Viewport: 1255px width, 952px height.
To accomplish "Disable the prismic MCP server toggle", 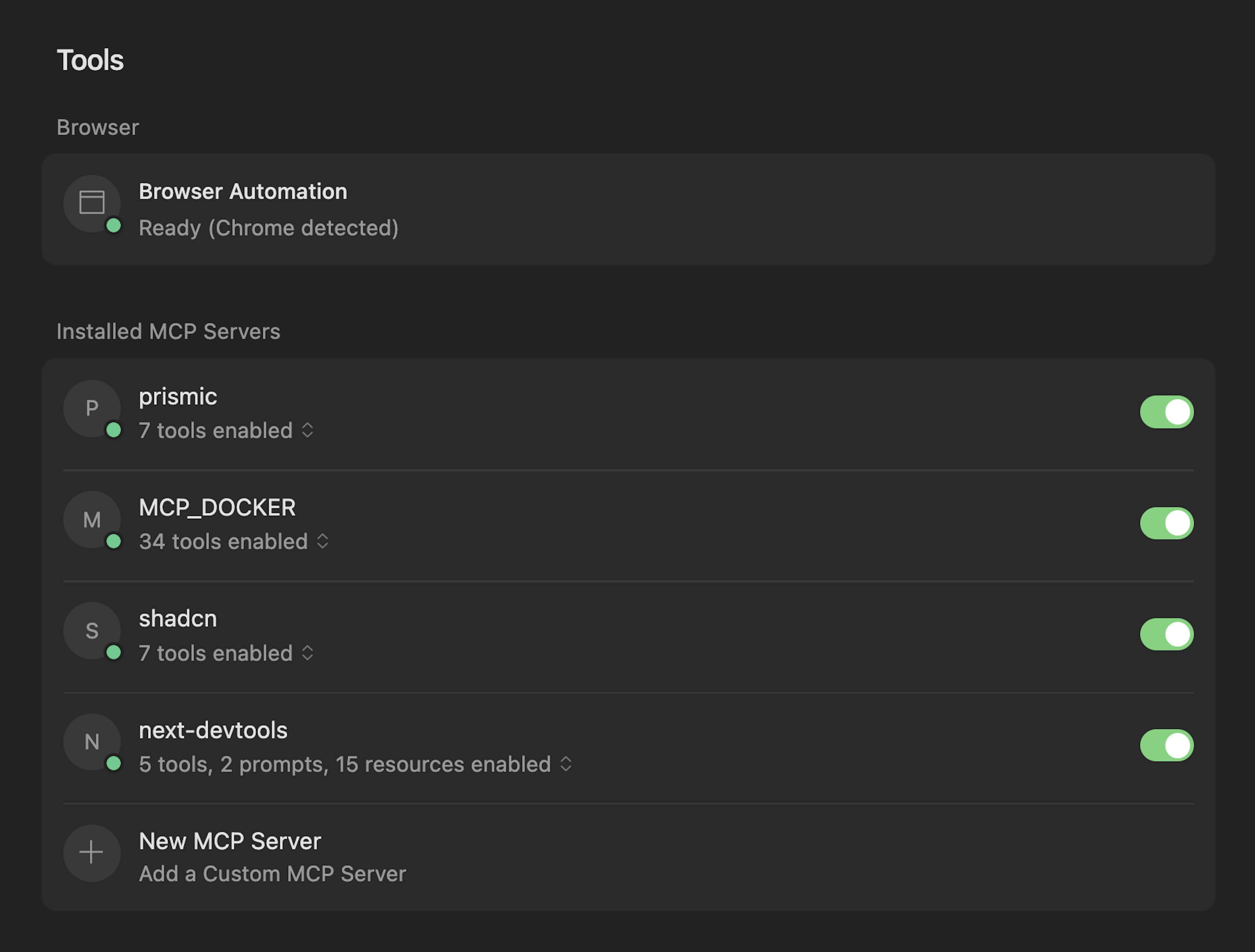I will point(1166,412).
